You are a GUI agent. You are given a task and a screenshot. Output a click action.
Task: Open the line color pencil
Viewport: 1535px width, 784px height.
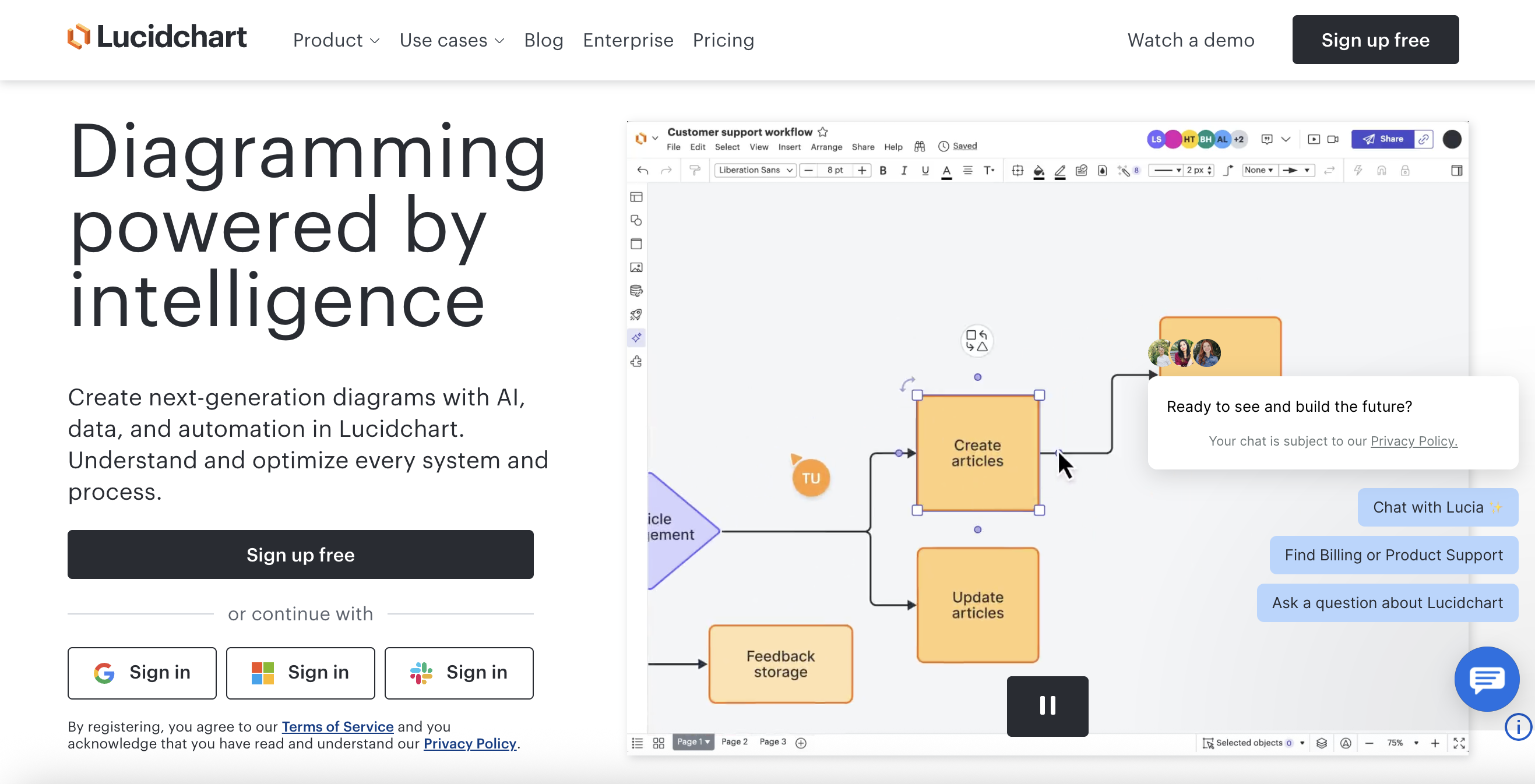[1059, 172]
